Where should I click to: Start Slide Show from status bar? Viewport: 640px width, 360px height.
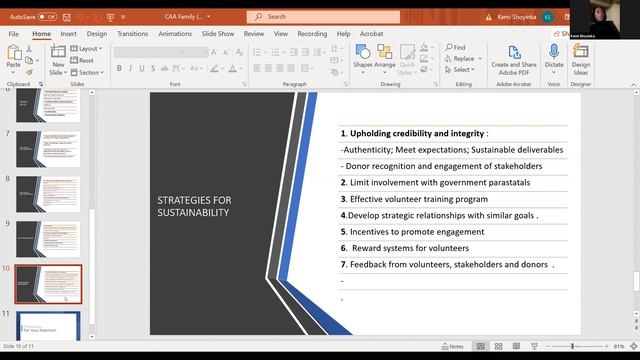coord(534,347)
